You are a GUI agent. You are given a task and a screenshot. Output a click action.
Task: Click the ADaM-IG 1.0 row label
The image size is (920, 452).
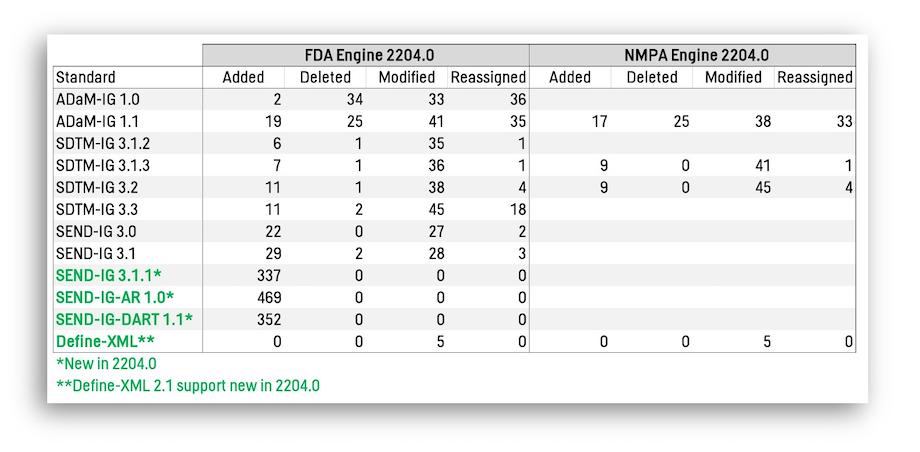tap(89, 100)
